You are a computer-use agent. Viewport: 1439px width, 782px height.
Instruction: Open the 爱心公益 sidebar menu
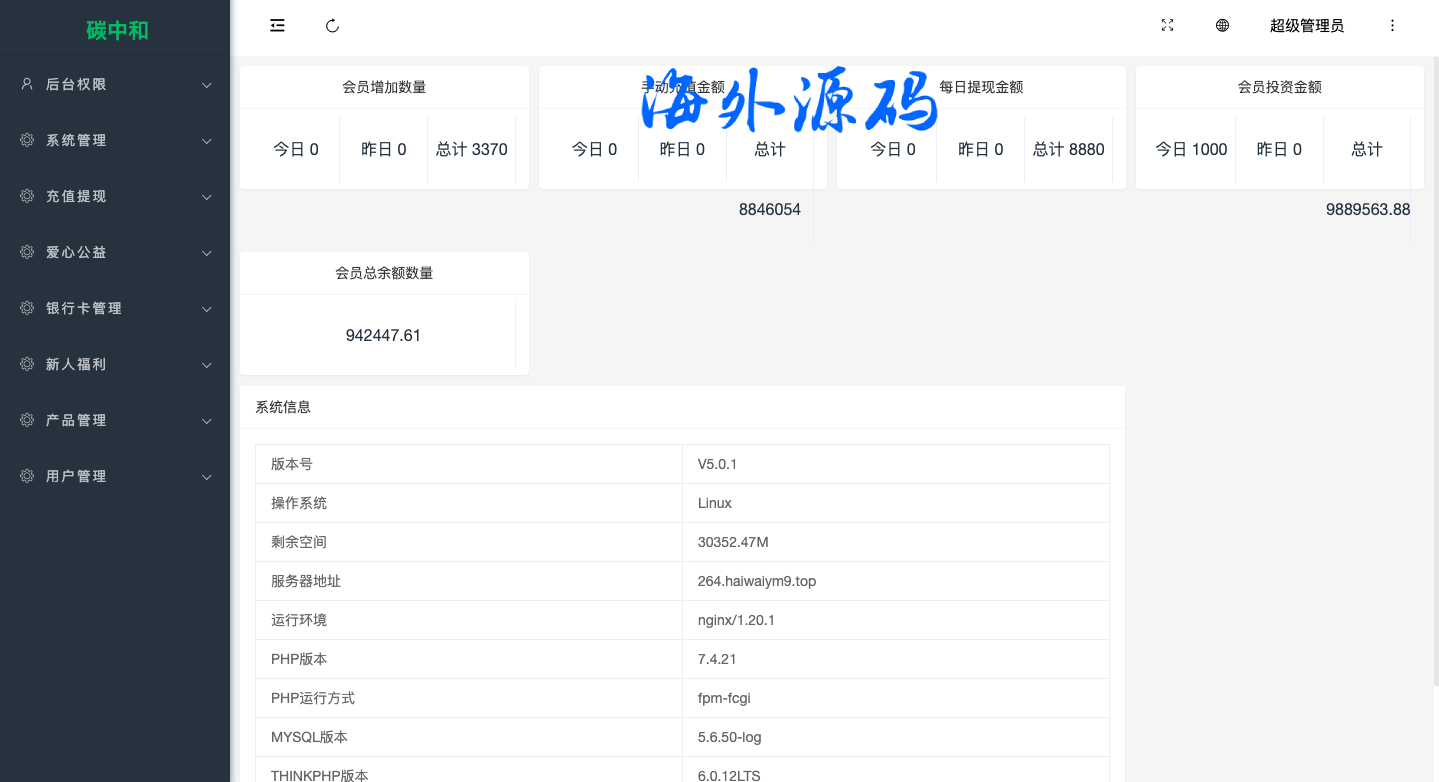point(76,253)
